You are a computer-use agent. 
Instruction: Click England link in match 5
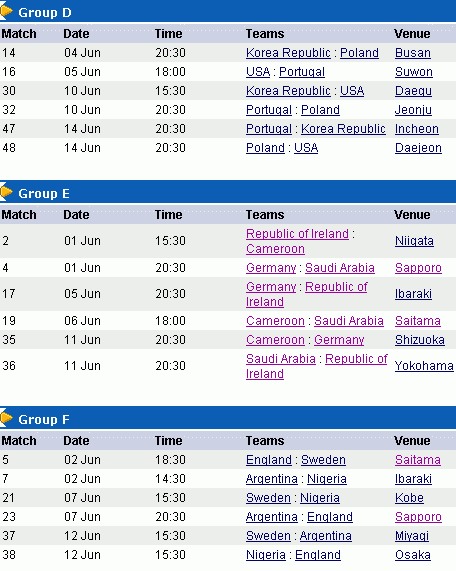tap(269, 460)
